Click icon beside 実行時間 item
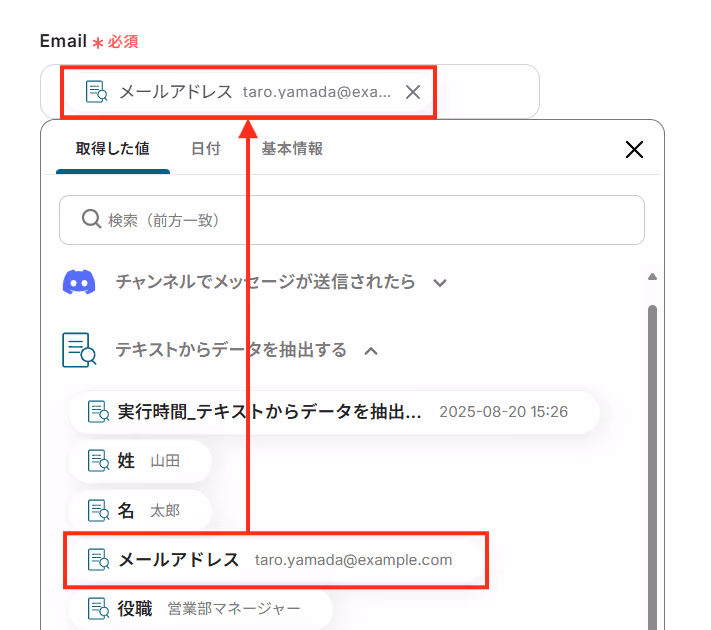Viewport: 711px width, 630px height. (98, 412)
